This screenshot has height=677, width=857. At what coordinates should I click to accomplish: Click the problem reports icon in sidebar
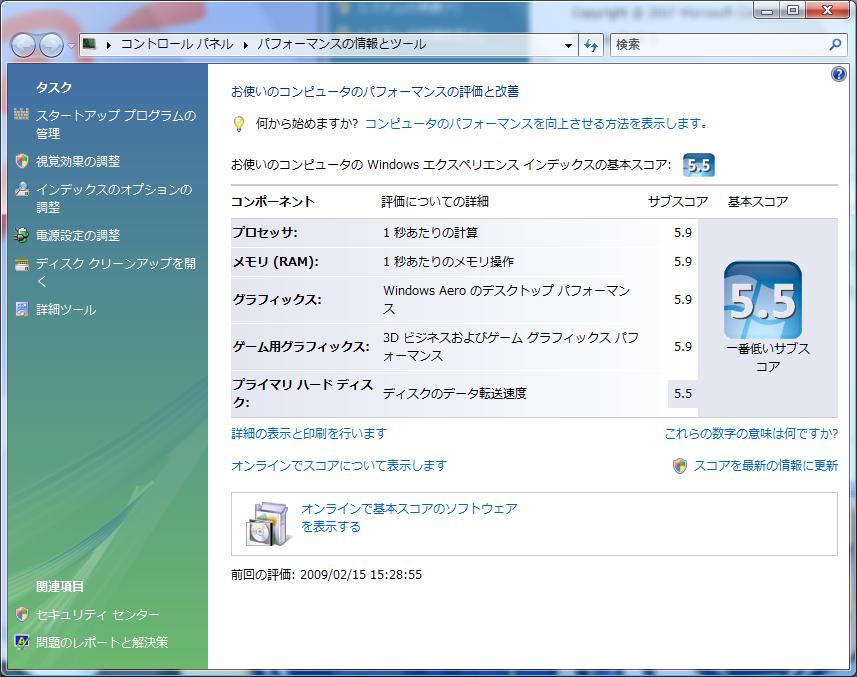point(22,641)
